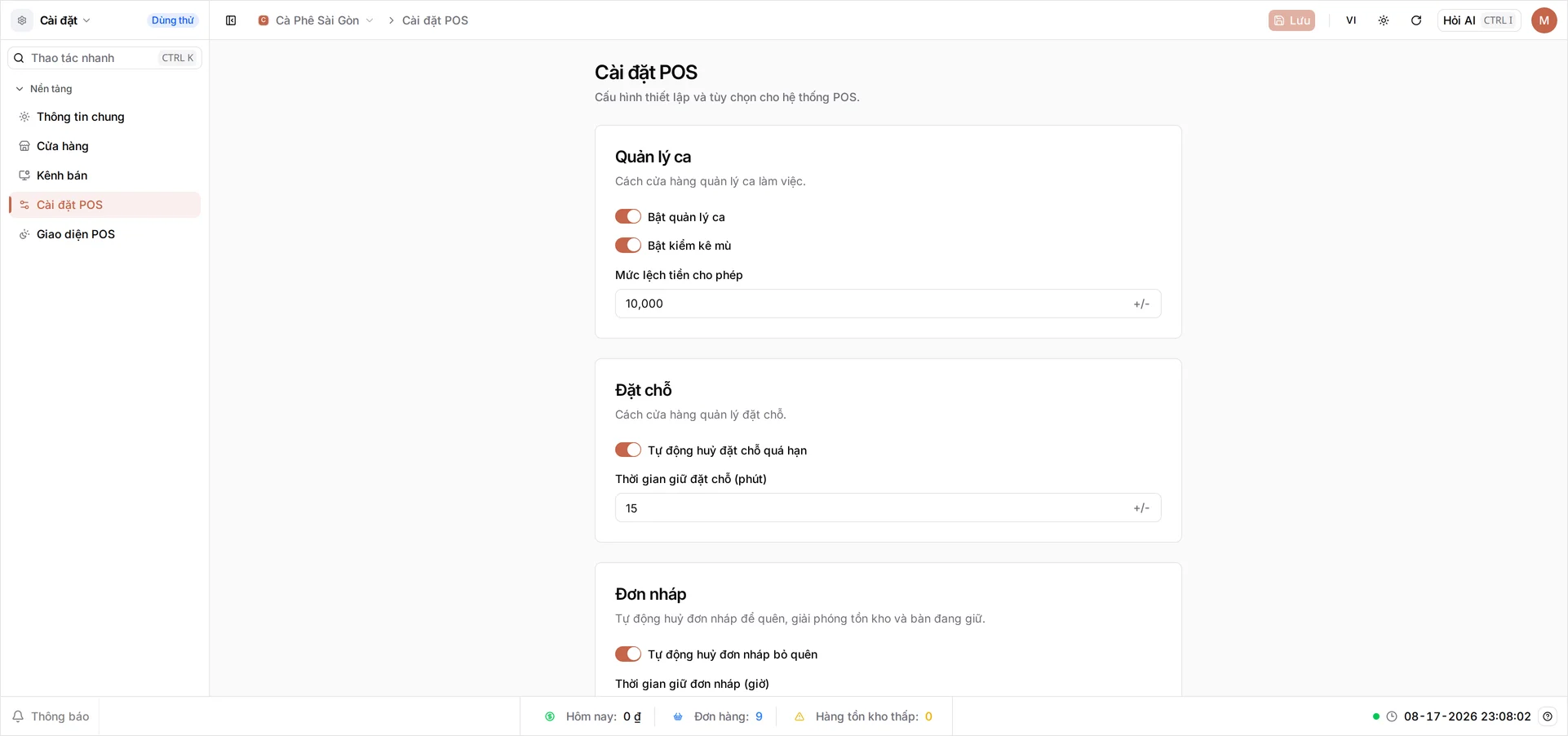Click the date and time 08-17-2026 23:08:02
This screenshot has width=1568, height=736.
[x=1468, y=716]
